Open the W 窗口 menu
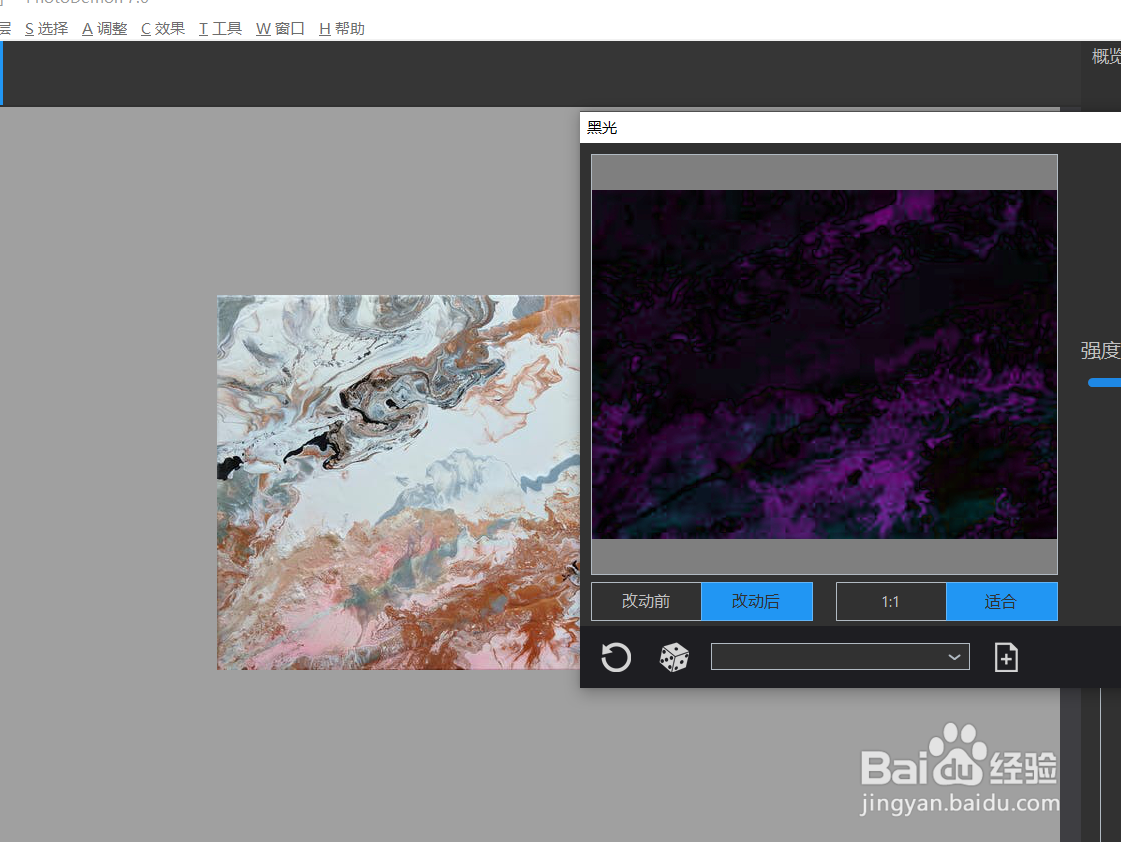Image resolution: width=1121 pixels, height=842 pixels. point(280,29)
